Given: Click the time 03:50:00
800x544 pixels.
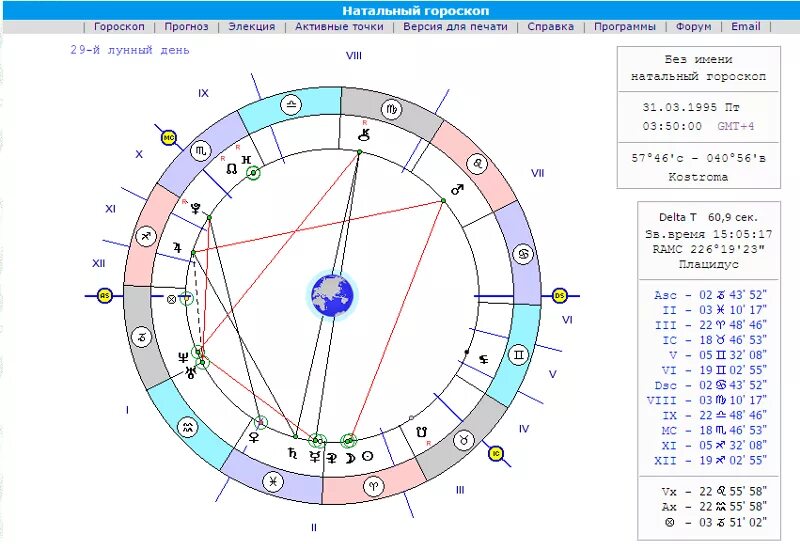Looking at the screenshot, I should pos(672,126).
